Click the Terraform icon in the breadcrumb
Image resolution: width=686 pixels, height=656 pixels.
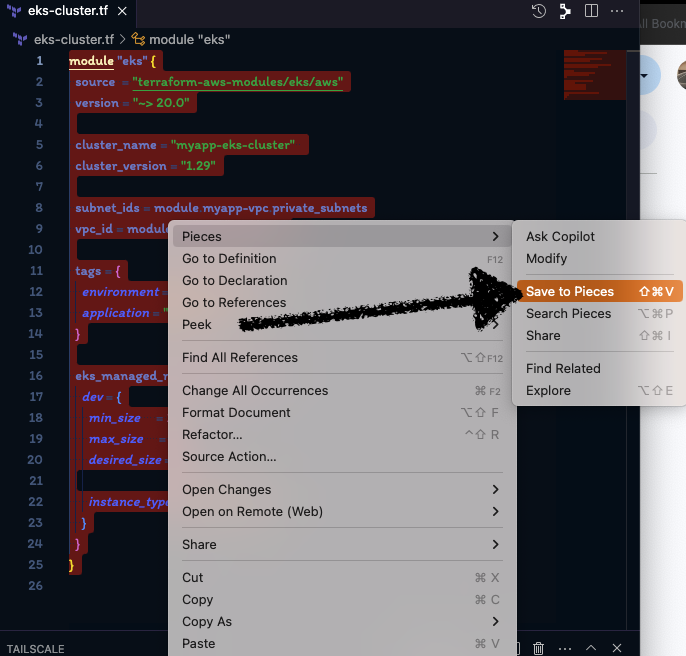pos(20,39)
